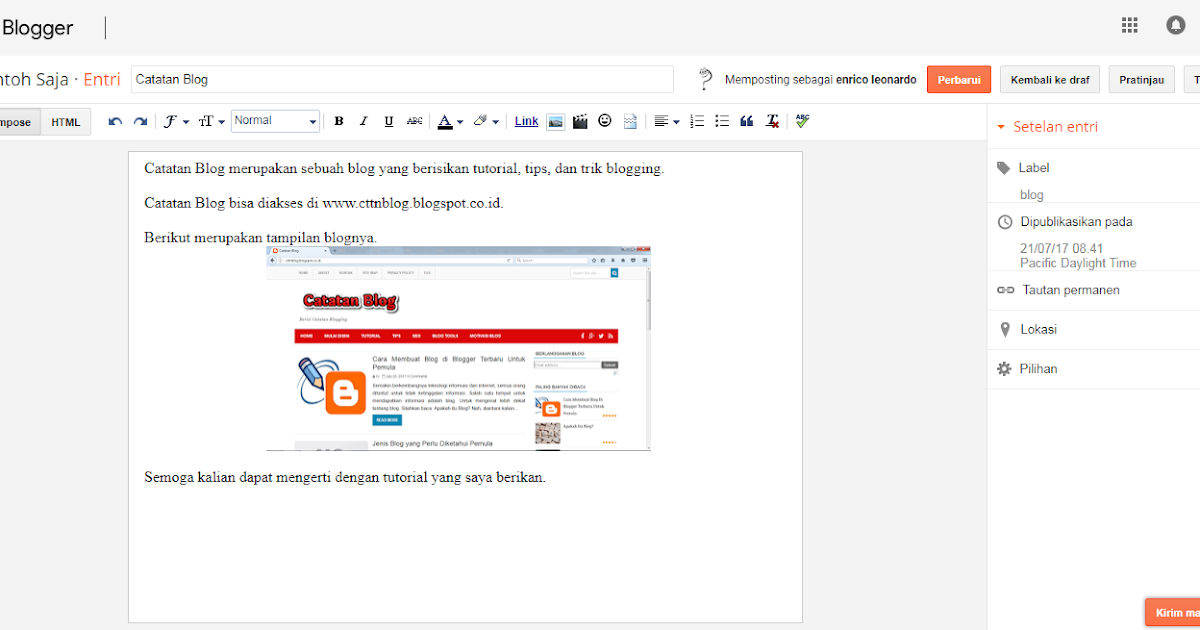Open the Label settings in the sidebar
This screenshot has width=1200, height=630.
tap(1034, 167)
